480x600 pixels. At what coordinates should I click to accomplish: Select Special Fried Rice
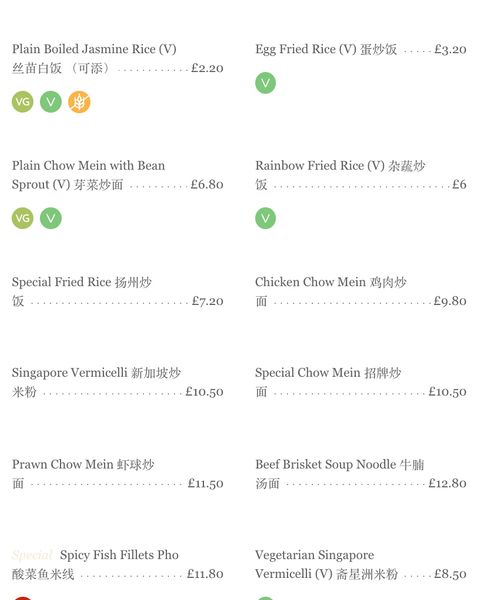[118, 291]
